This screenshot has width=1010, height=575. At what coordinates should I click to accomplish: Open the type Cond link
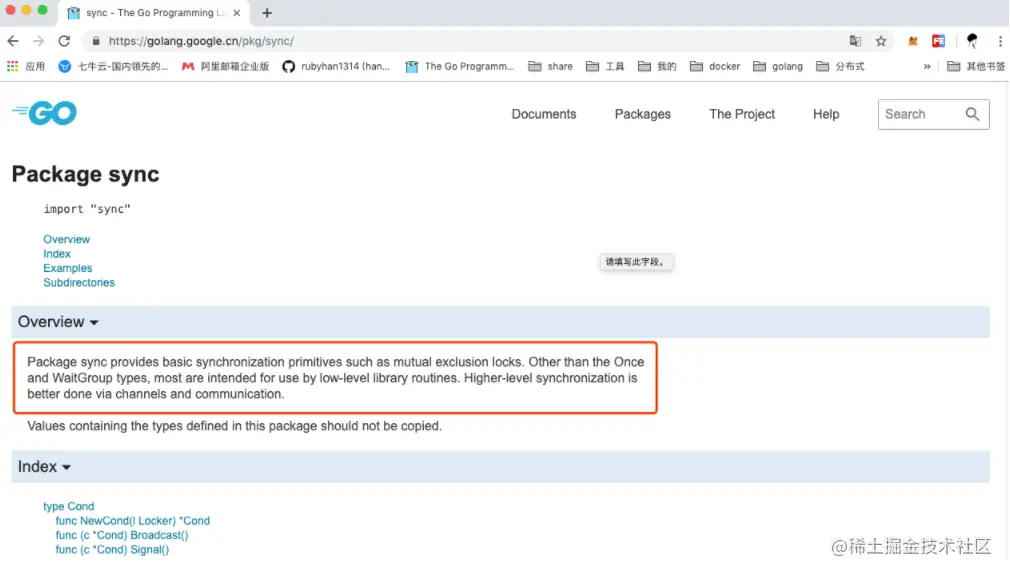click(68, 507)
